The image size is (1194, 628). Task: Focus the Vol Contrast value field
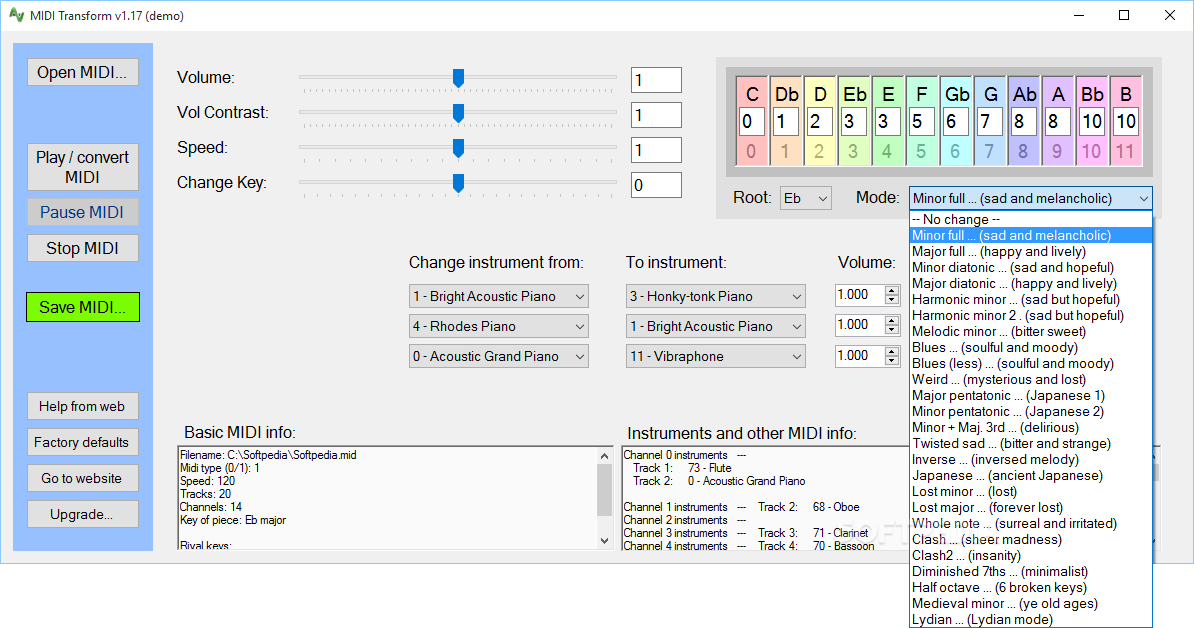(x=656, y=115)
